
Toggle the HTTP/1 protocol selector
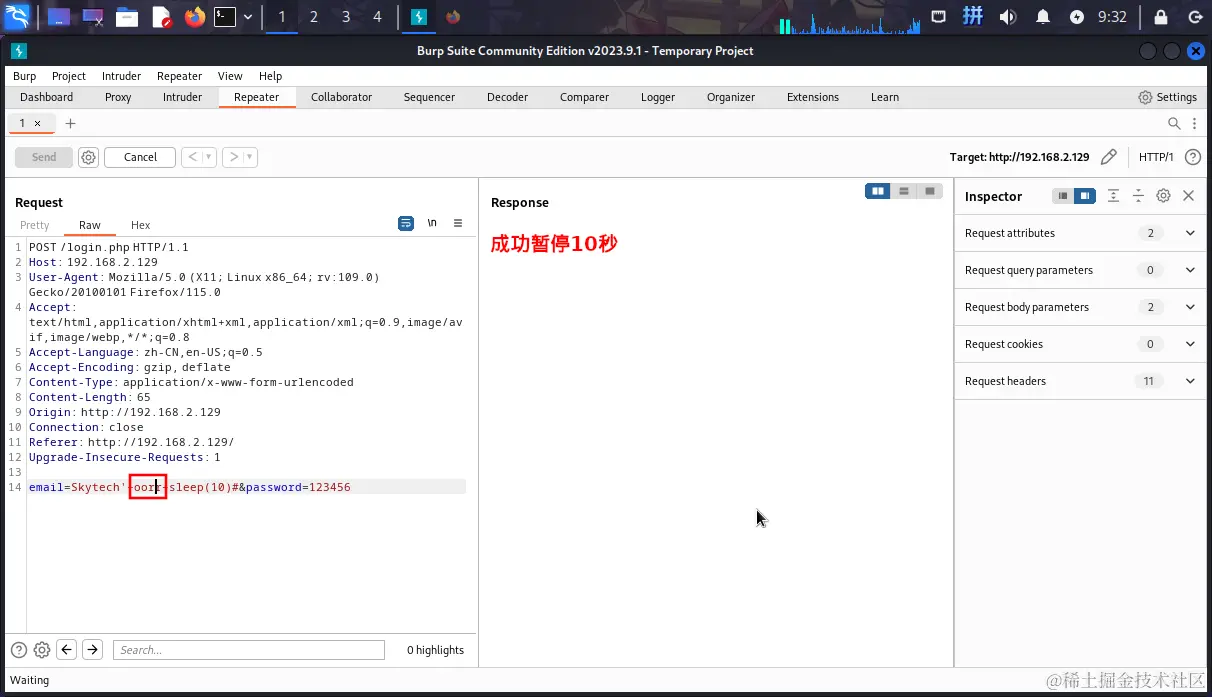(x=1156, y=157)
